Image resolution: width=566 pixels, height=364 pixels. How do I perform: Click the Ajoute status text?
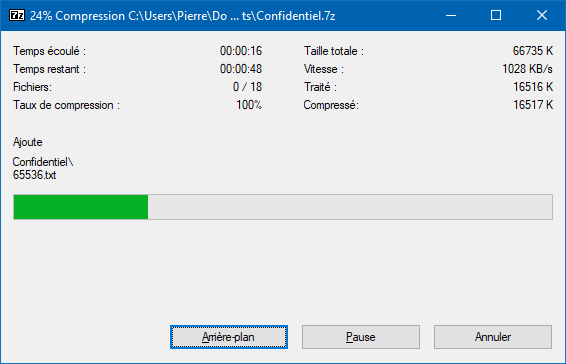tap(27, 142)
